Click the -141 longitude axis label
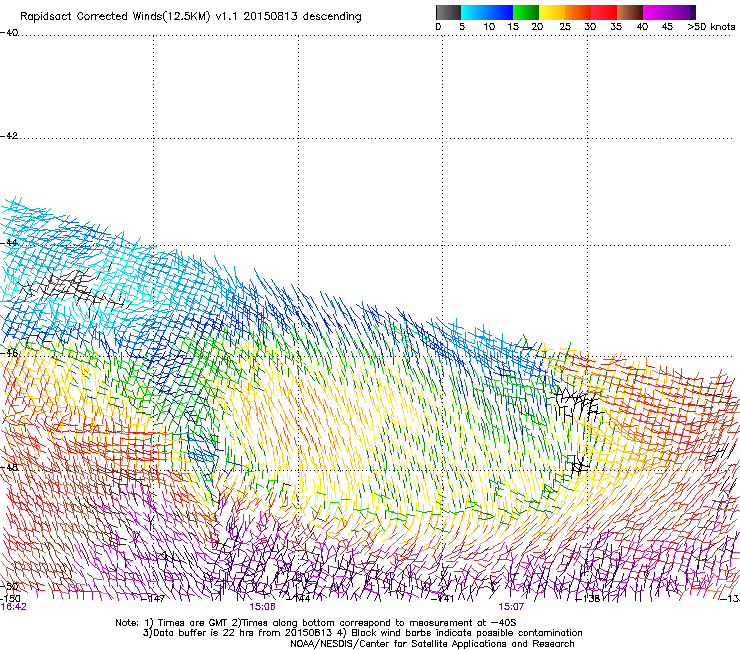The height and width of the screenshot is (650, 740). click(443, 599)
